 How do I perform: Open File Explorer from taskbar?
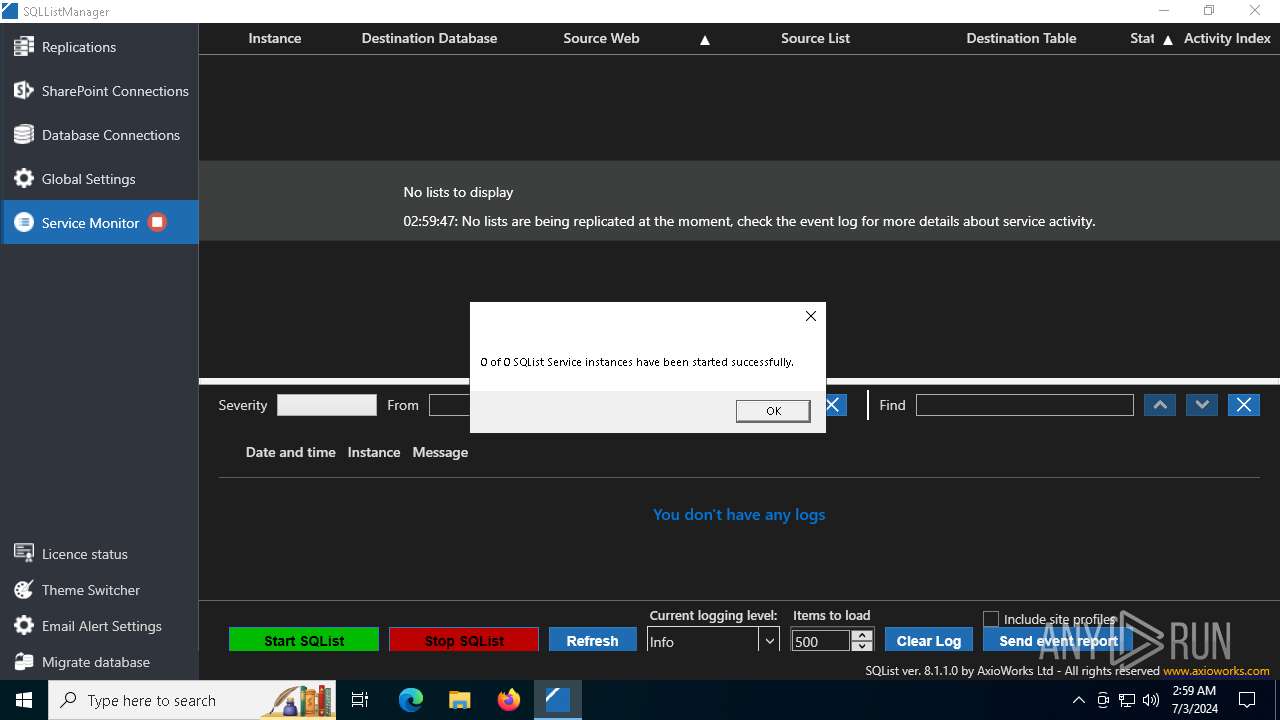[x=460, y=700]
